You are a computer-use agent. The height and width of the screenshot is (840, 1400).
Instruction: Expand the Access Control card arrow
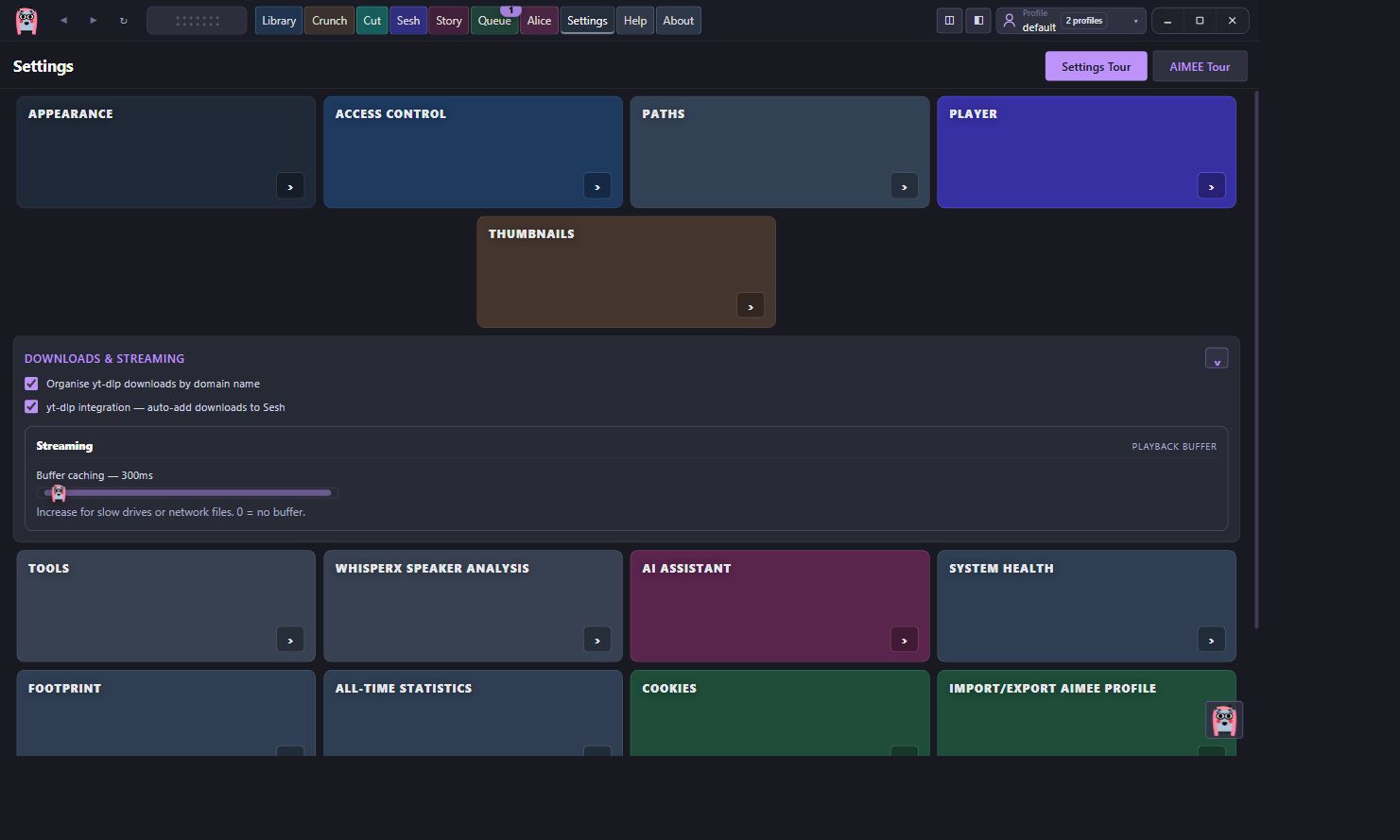pos(597,186)
